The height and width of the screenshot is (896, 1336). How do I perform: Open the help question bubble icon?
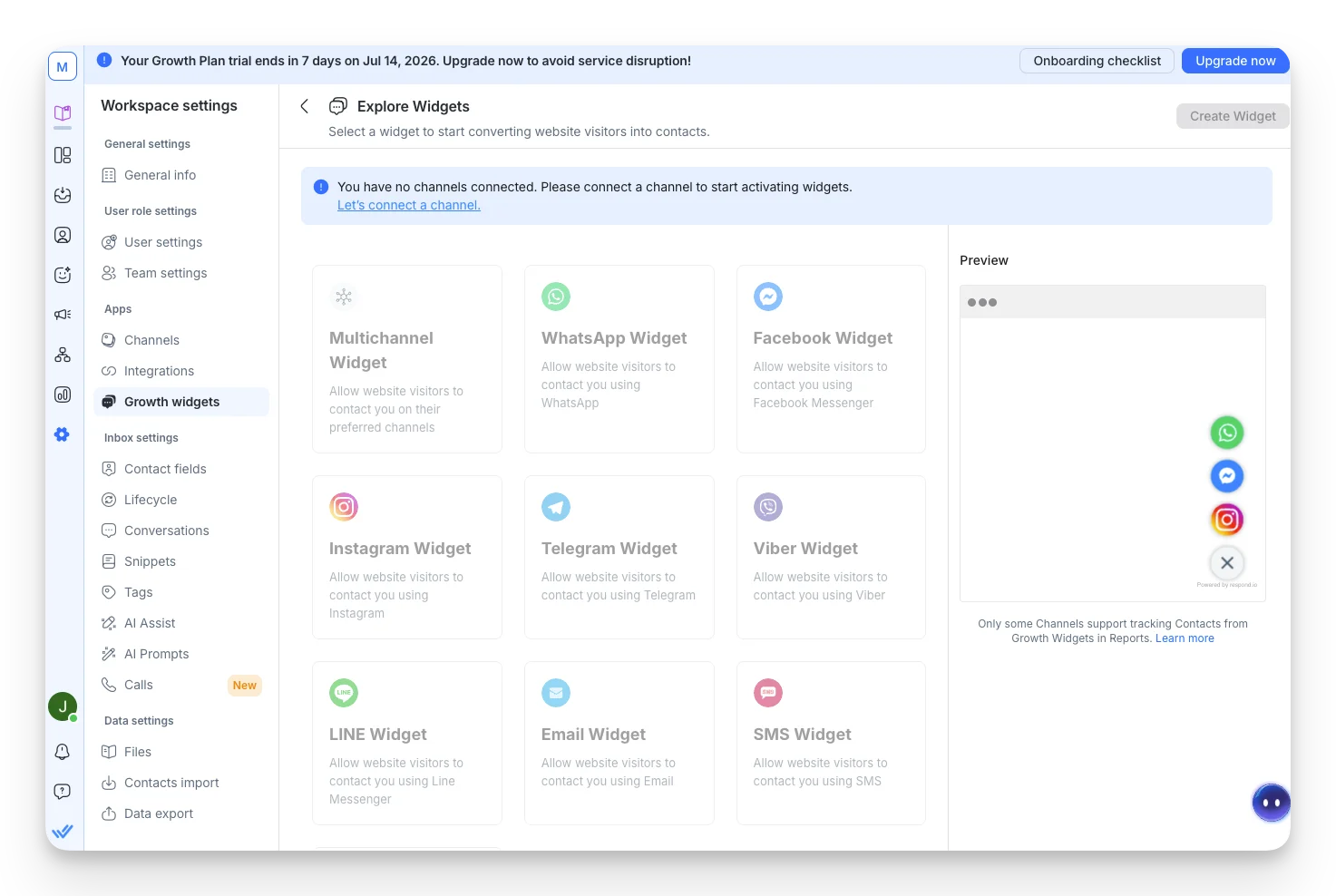point(63,792)
